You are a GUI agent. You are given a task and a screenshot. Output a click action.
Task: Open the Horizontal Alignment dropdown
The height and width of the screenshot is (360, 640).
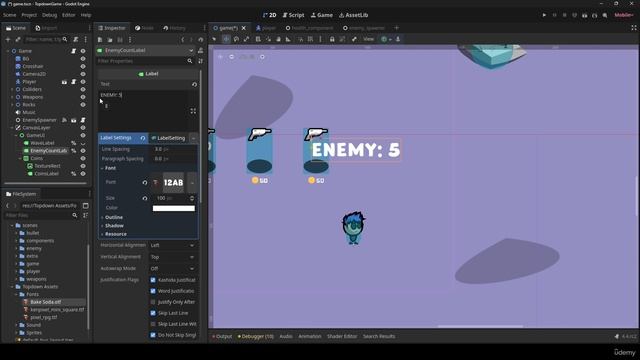pyautogui.click(x=172, y=245)
